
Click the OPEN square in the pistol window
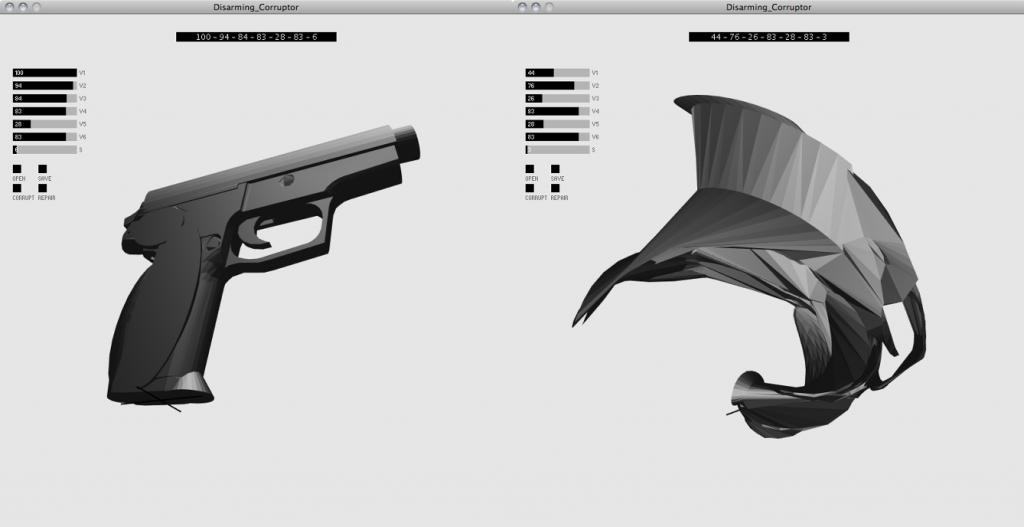(x=17, y=169)
